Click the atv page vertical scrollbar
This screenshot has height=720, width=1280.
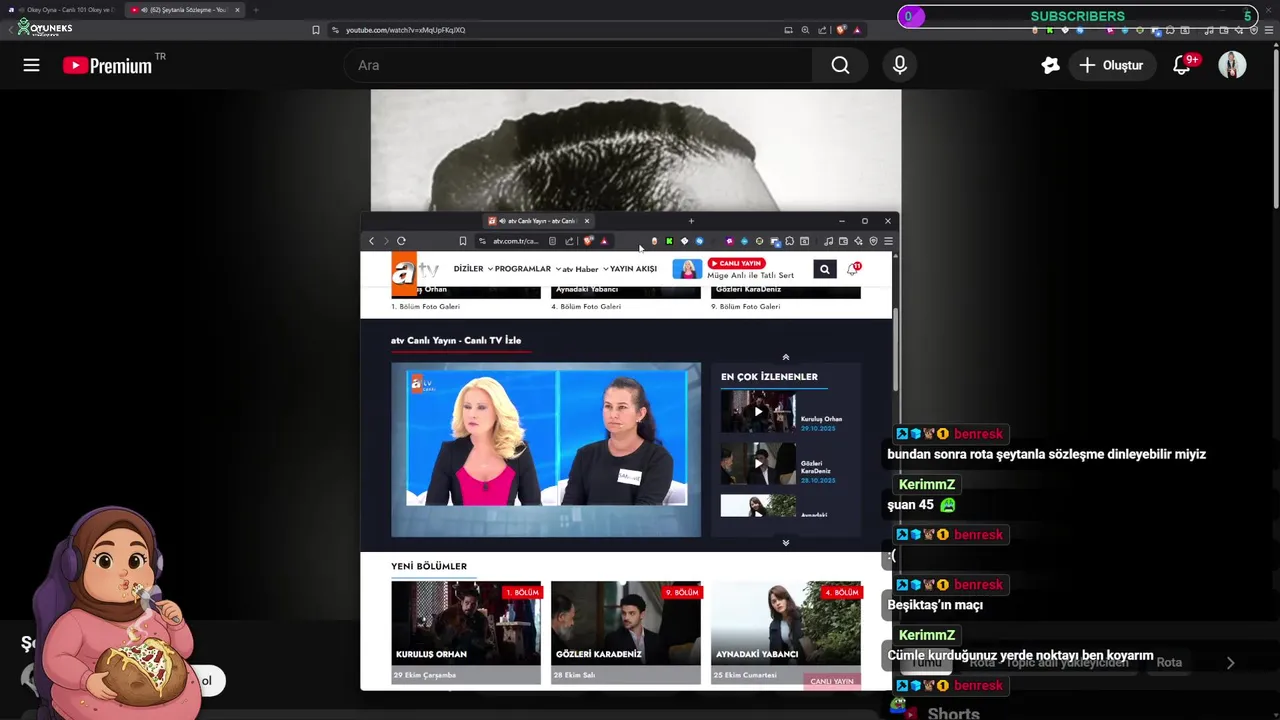(x=895, y=350)
